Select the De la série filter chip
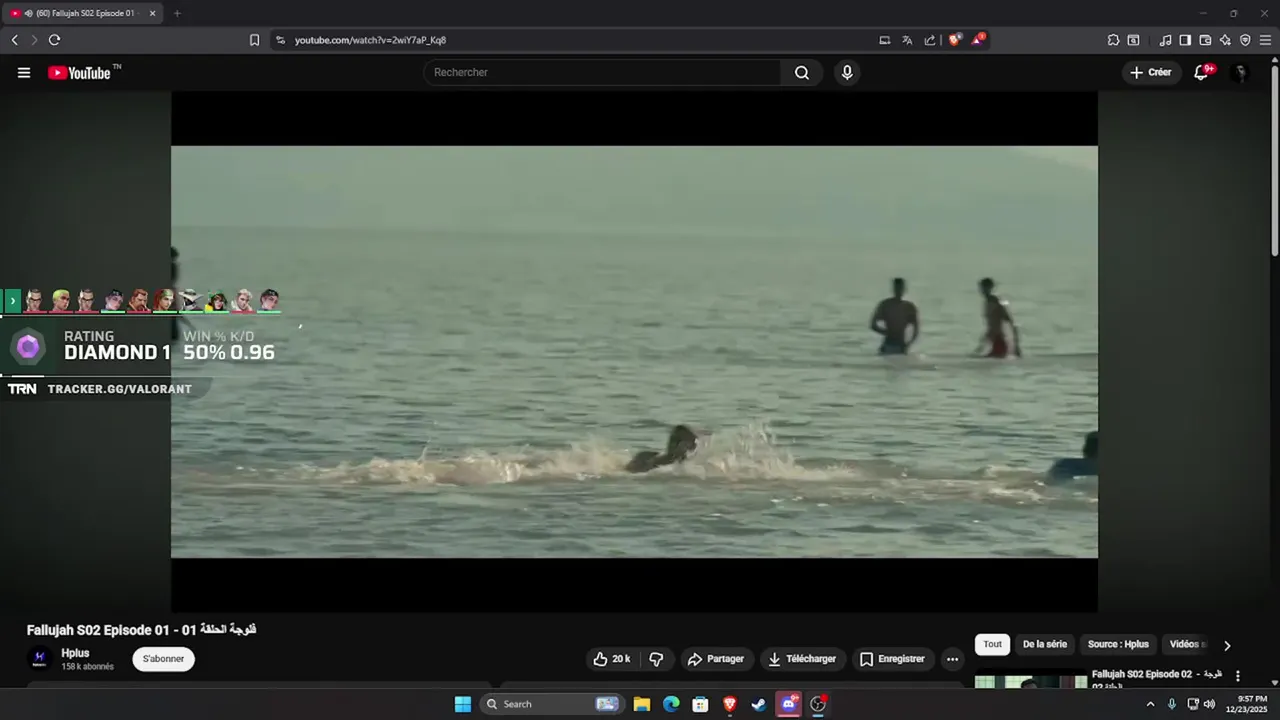This screenshot has width=1280, height=720. click(1044, 644)
